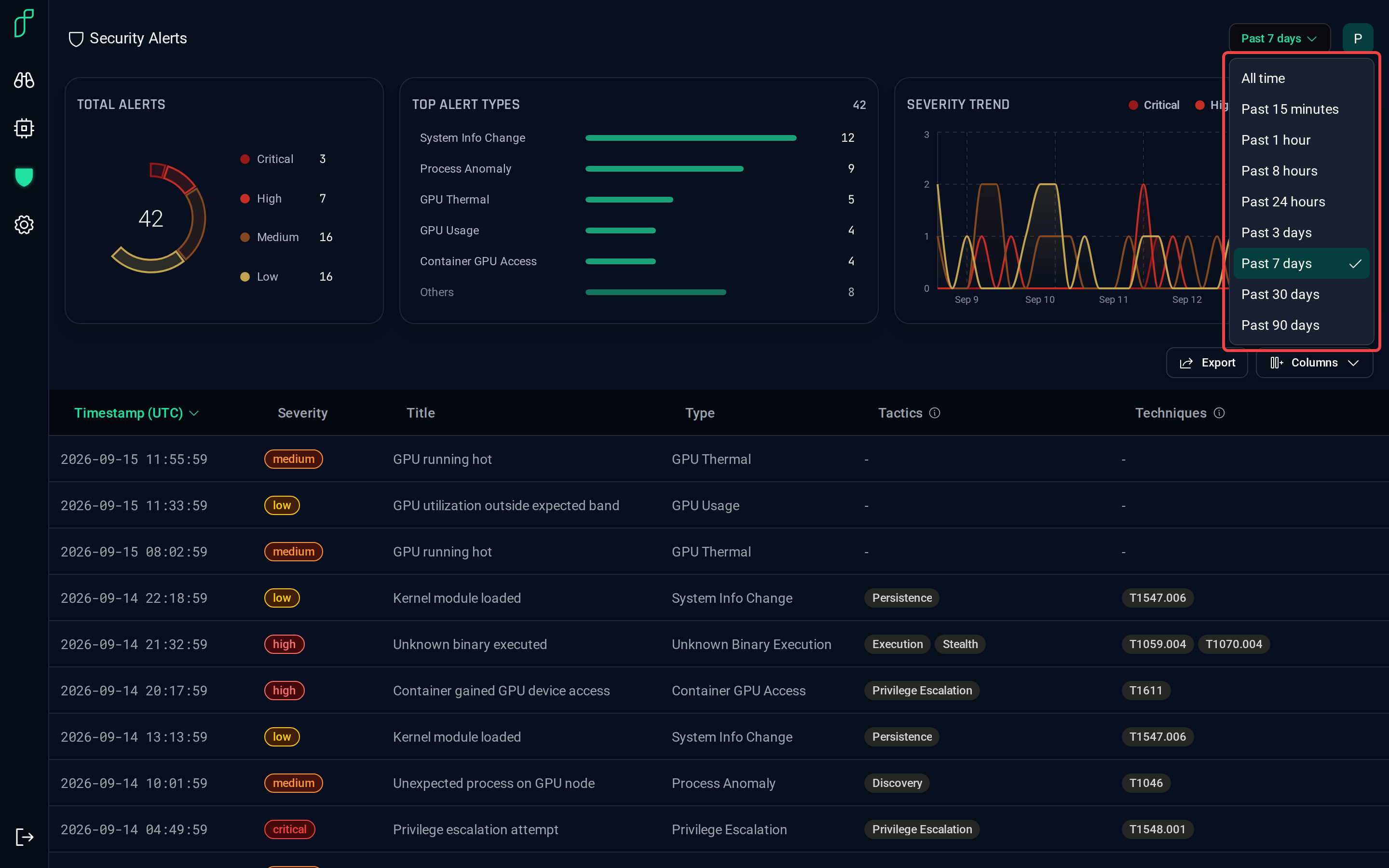The image size is (1389, 868).
Task: Click the critical severity badge
Action: click(289, 829)
